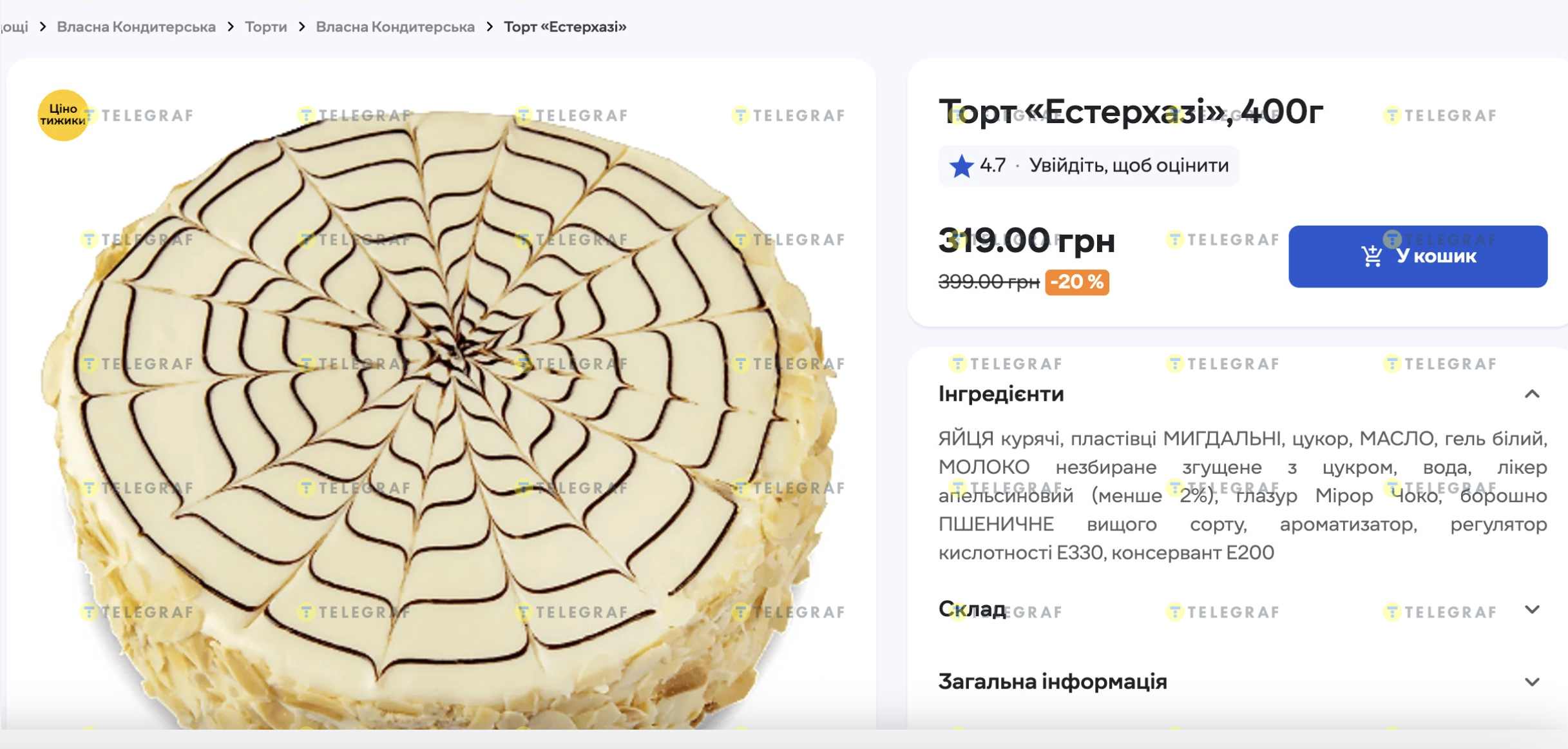Open Власна Кондитерська breadcrumb following Торти
The image size is (1568, 749).
(395, 27)
